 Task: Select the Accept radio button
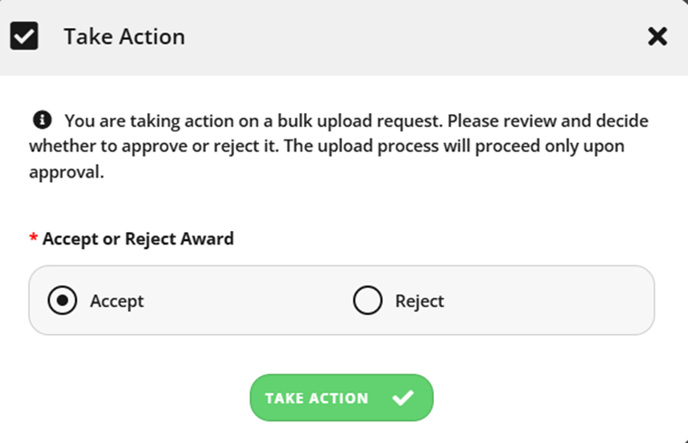click(x=62, y=300)
